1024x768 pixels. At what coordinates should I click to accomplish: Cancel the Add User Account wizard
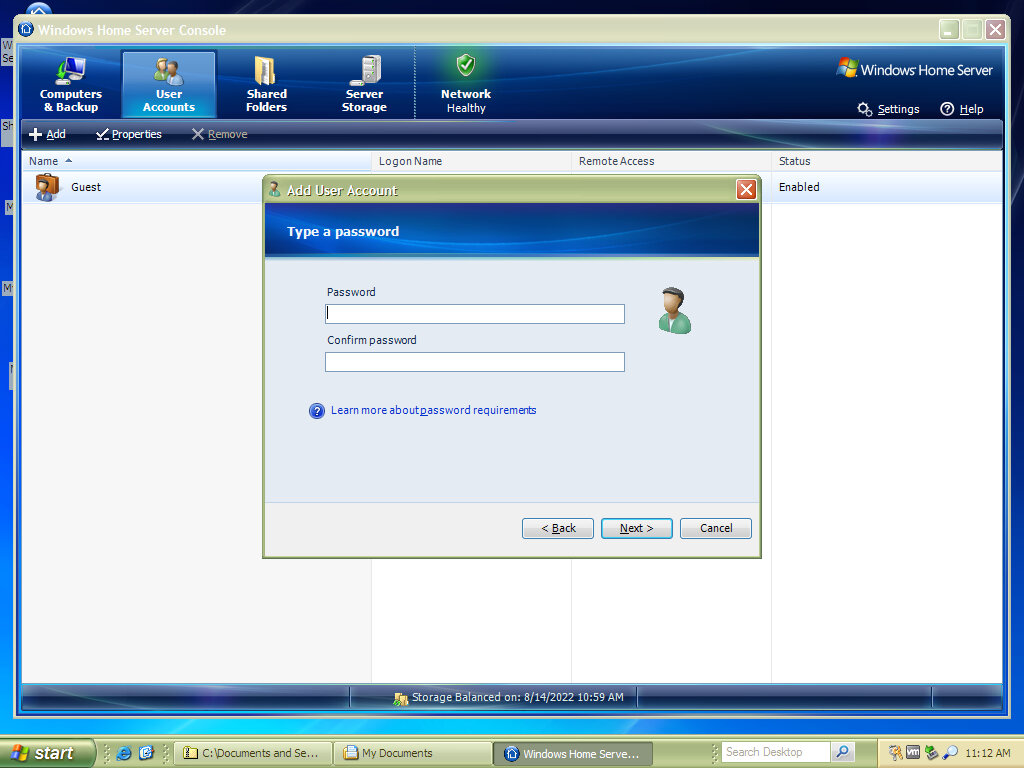click(716, 528)
